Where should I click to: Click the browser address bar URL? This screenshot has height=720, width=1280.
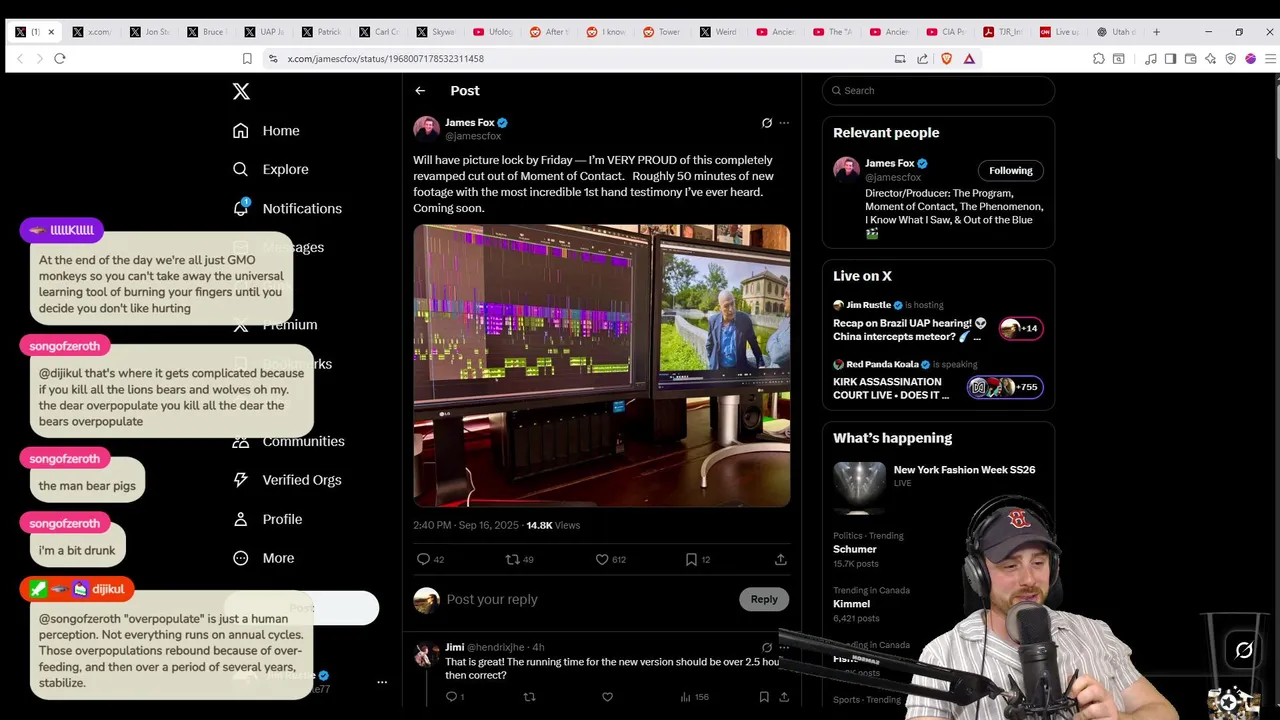(x=386, y=59)
